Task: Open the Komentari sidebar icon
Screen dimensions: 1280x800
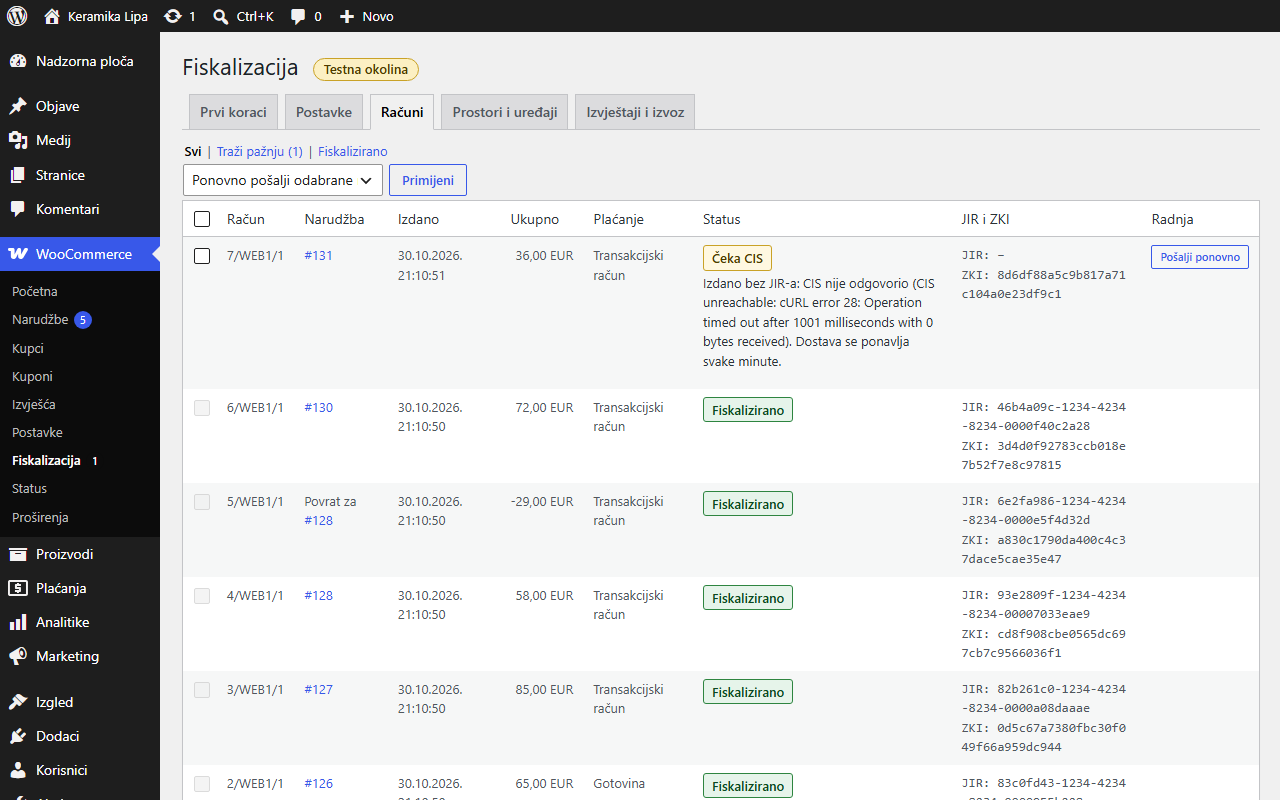Action: click(18, 209)
